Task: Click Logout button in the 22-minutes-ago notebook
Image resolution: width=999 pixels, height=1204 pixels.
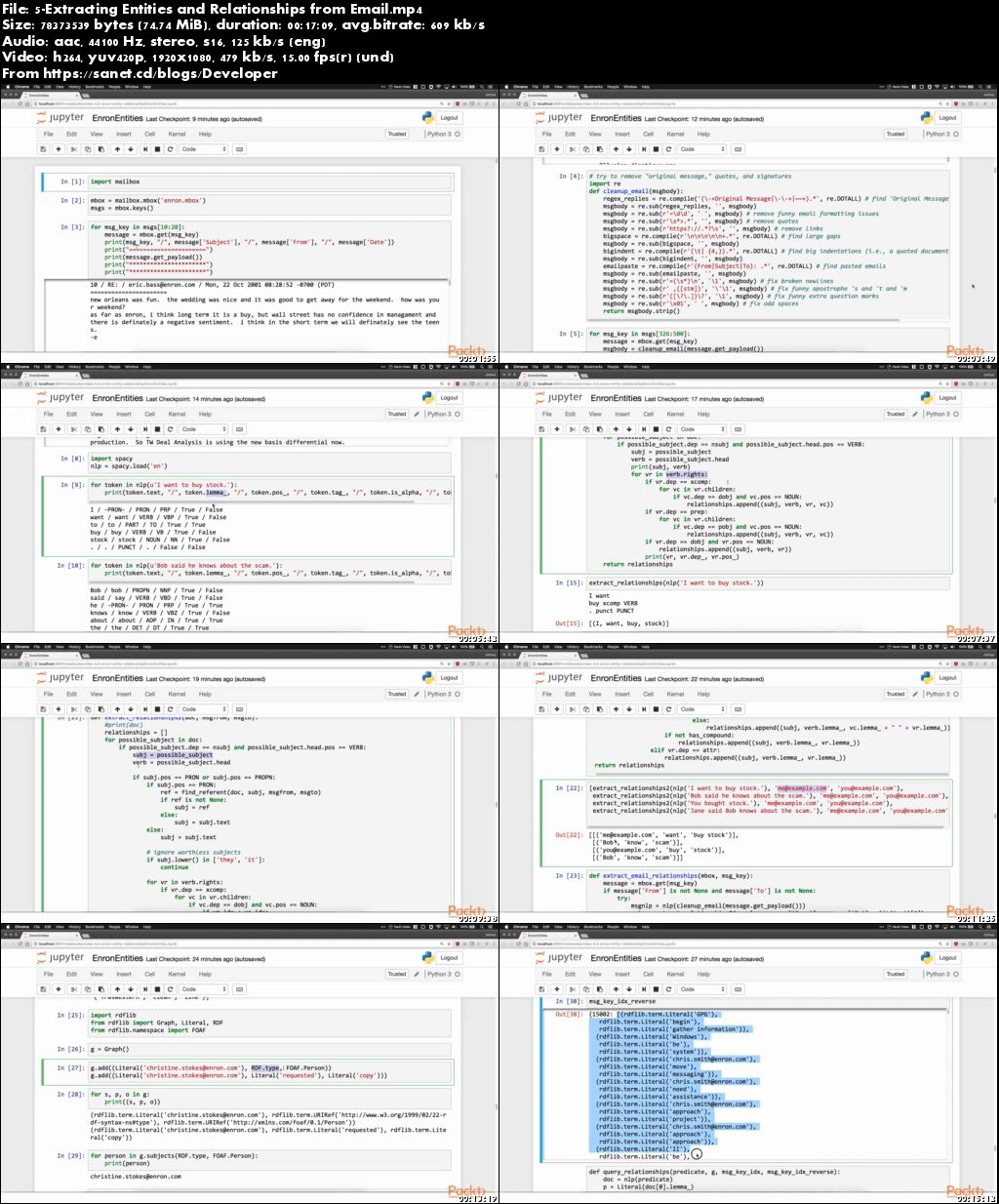Action: pyautogui.click(x=947, y=677)
